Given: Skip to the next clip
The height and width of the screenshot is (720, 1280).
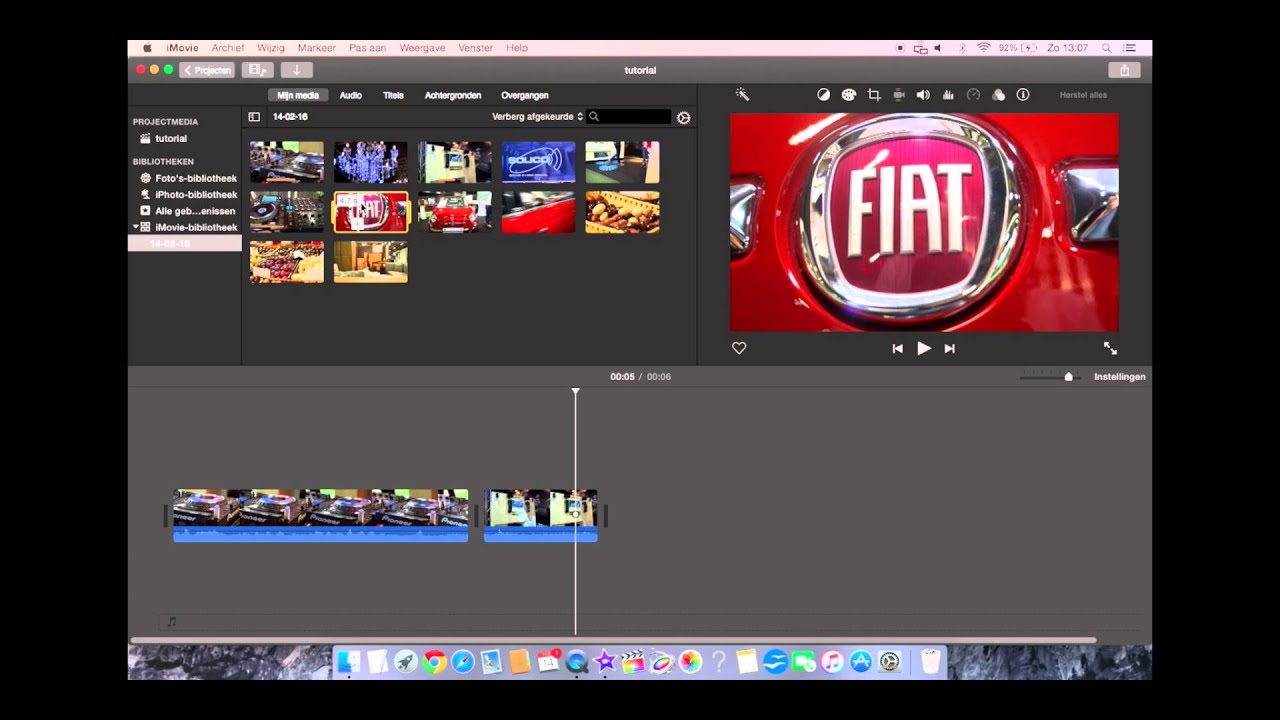Looking at the screenshot, I should [x=950, y=349].
